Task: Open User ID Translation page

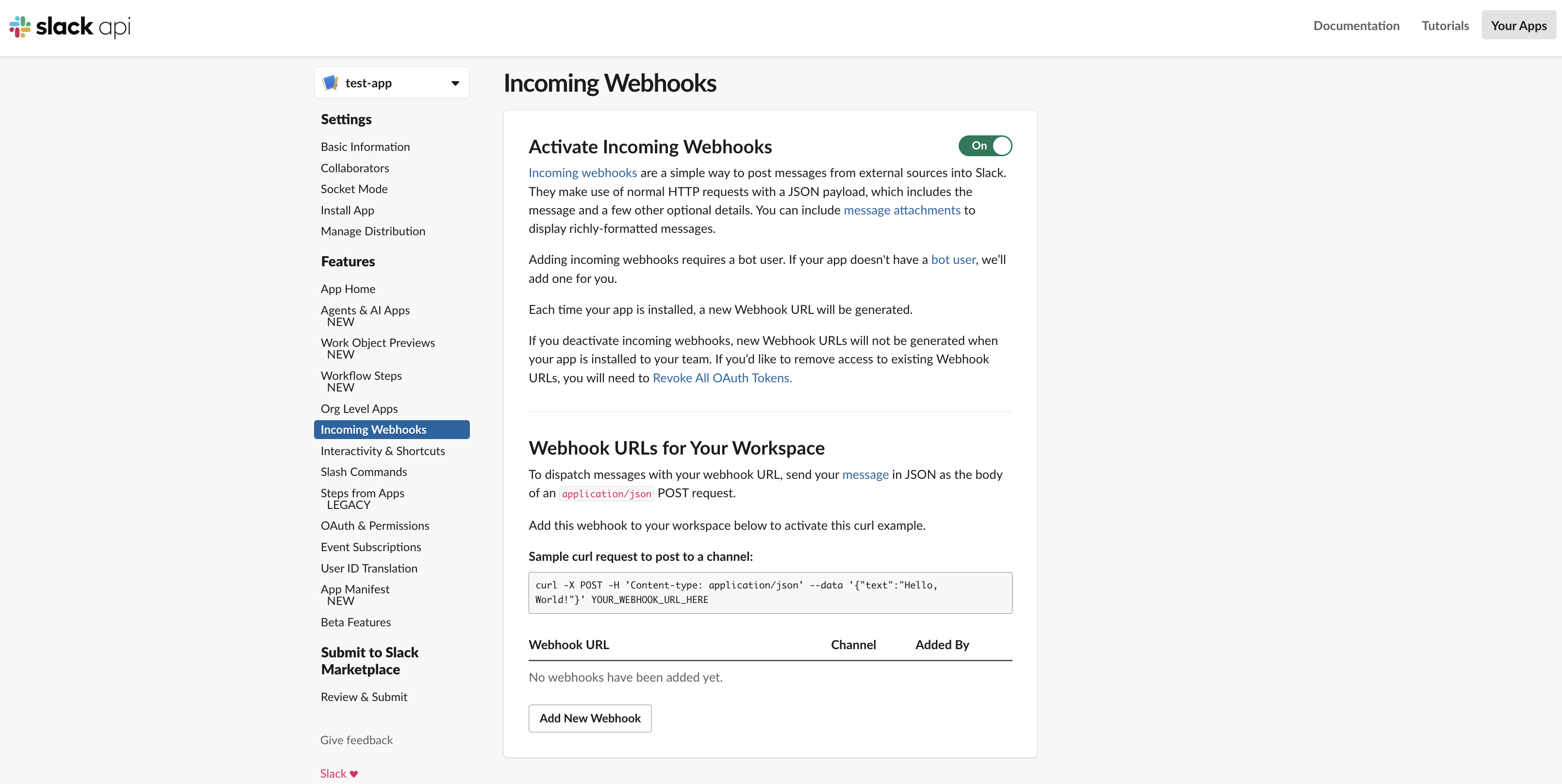Action: coord(369,568)
